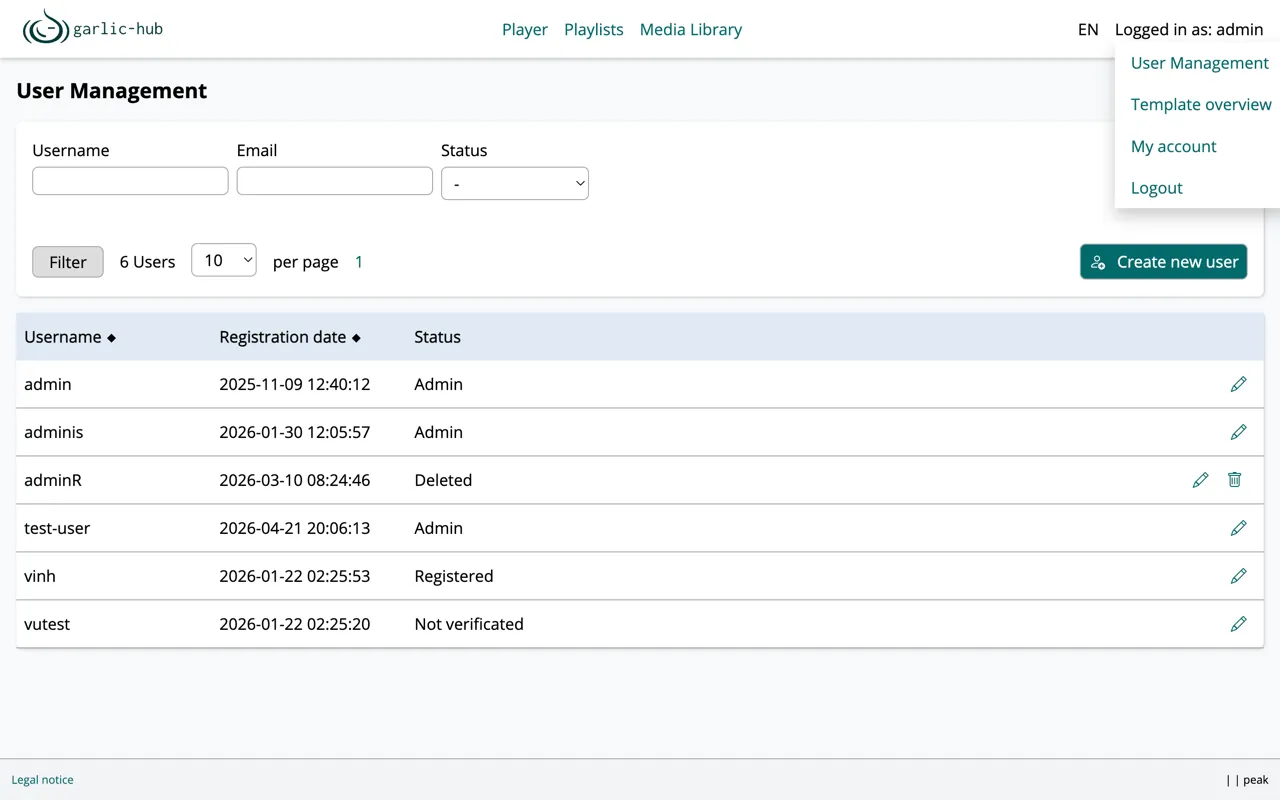Choose Logout from account menu

pyautogui.click(x=1156, y=188)
